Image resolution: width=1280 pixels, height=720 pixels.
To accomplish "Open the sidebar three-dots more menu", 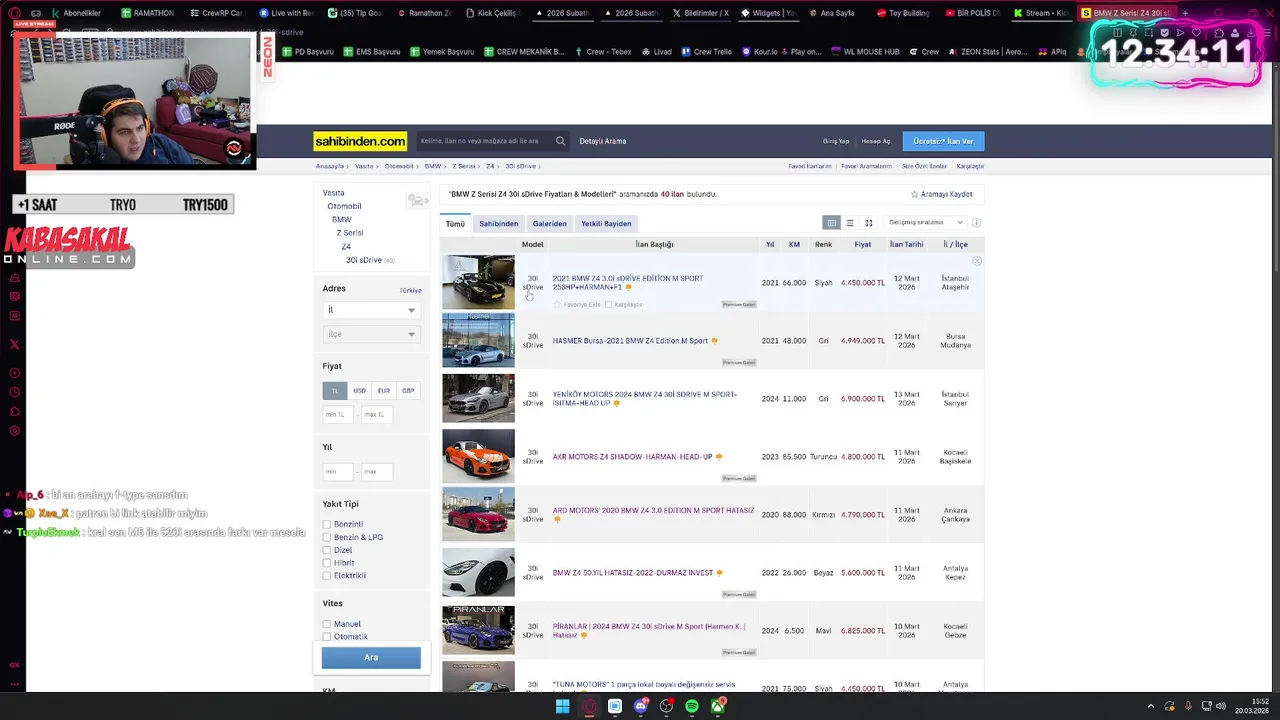I will [14, 685].
